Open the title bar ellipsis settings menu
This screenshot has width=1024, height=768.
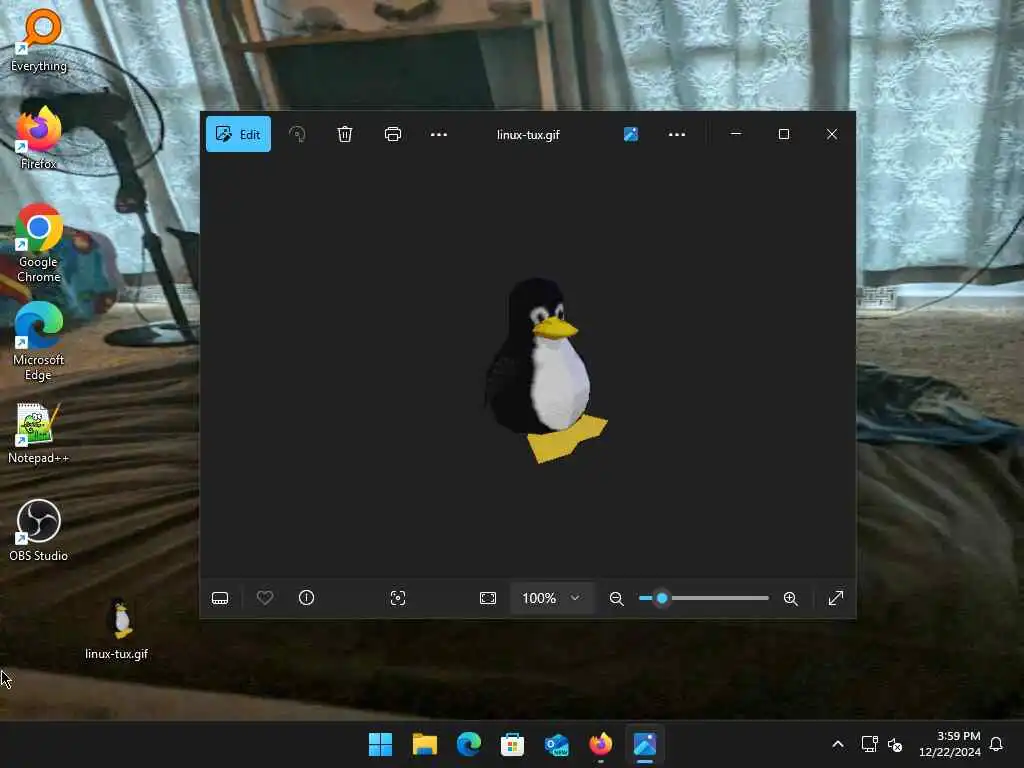(x=677, y=134)
